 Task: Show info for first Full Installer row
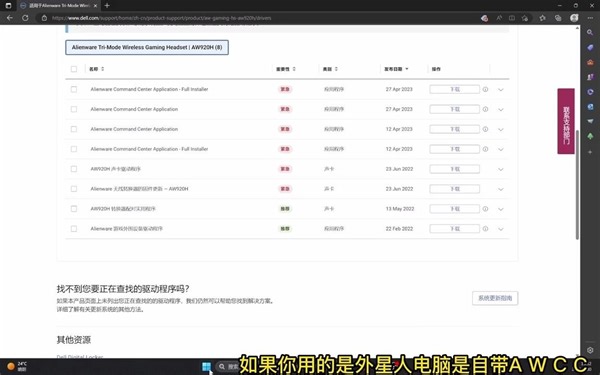485,89
